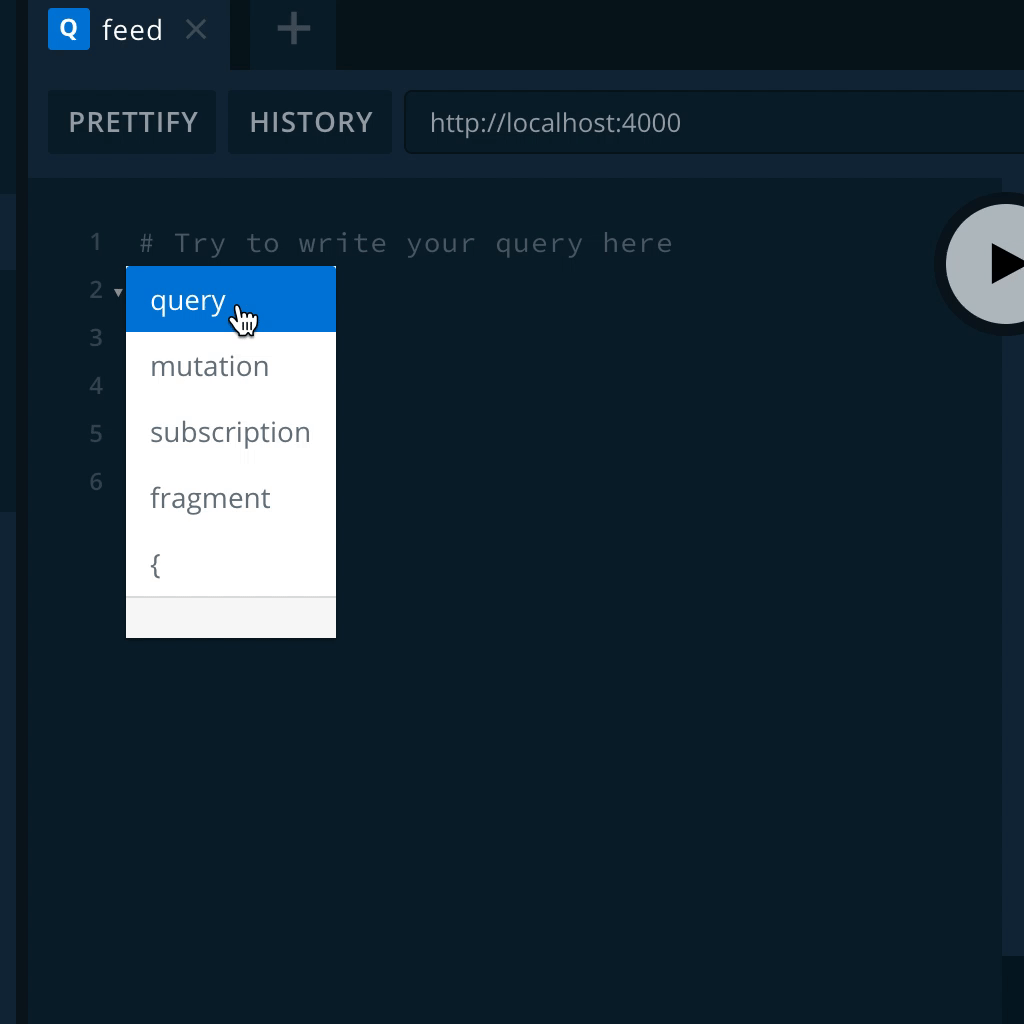Viewport: 1024px width, 1024px height.
Task: Pick the '{' autocomplete suggestion
Action: pos(231,564)
